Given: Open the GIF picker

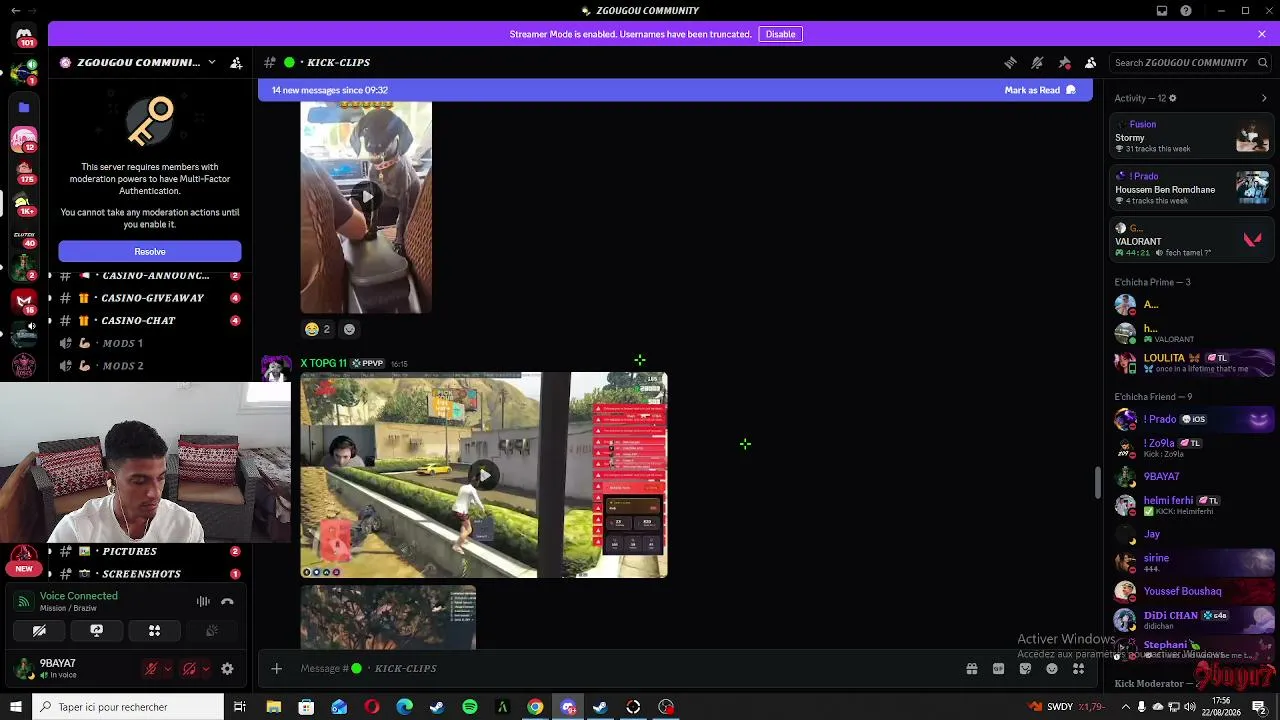Looking at the screenshot, I should pyautogui.click(x=998, y=669).
